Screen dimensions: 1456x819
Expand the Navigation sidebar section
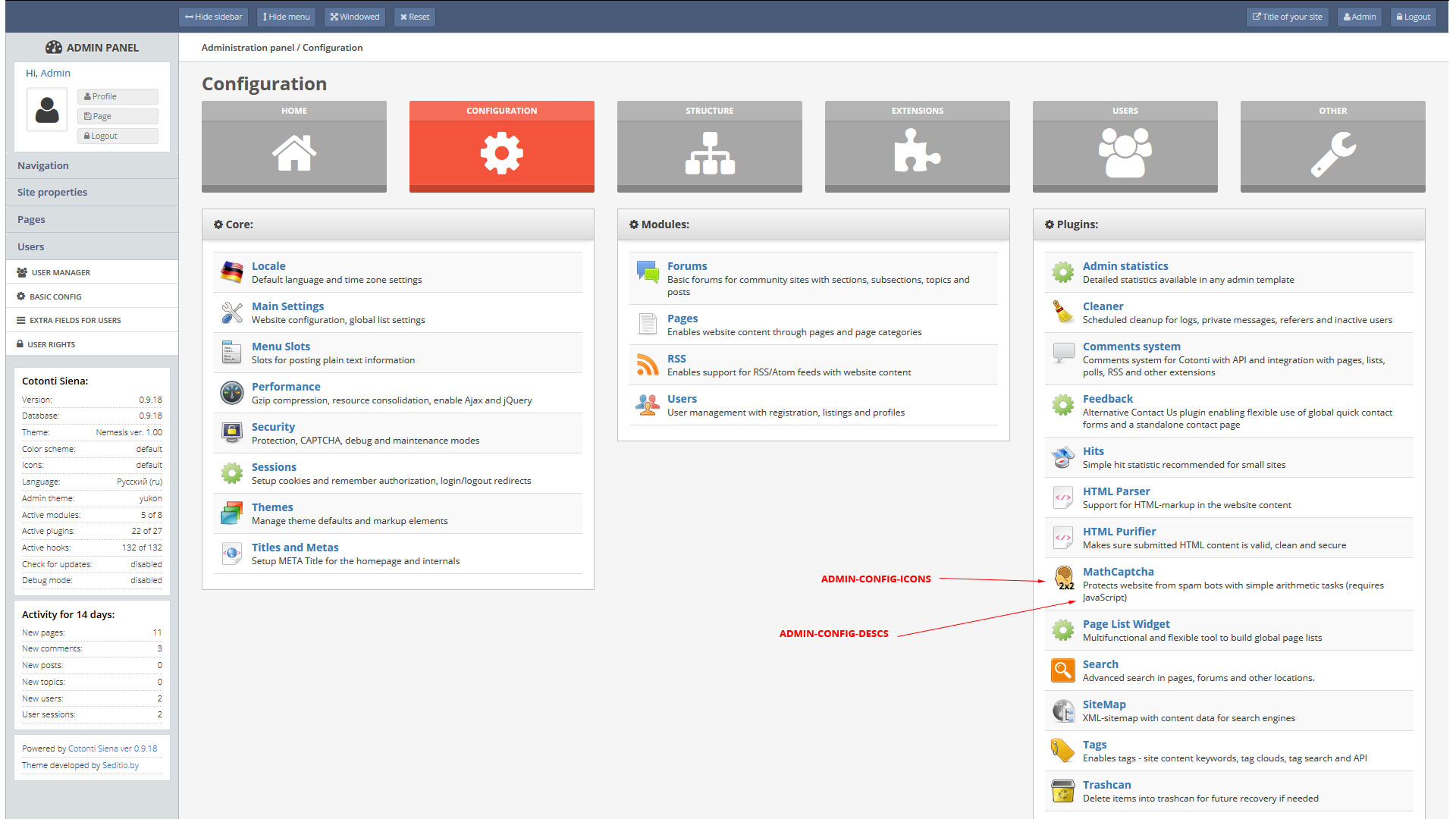43,165
